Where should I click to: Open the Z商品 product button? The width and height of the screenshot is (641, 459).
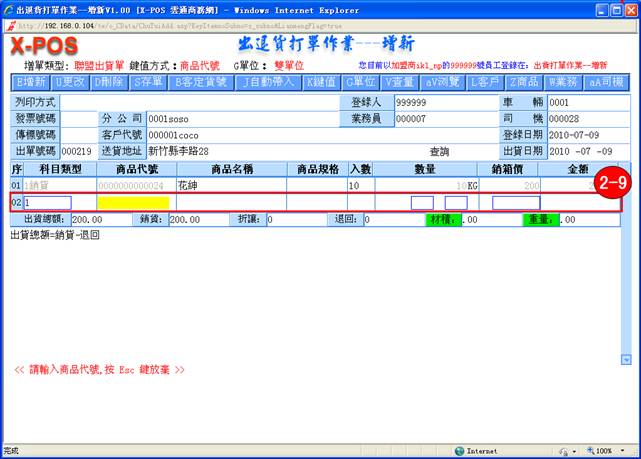523,80
